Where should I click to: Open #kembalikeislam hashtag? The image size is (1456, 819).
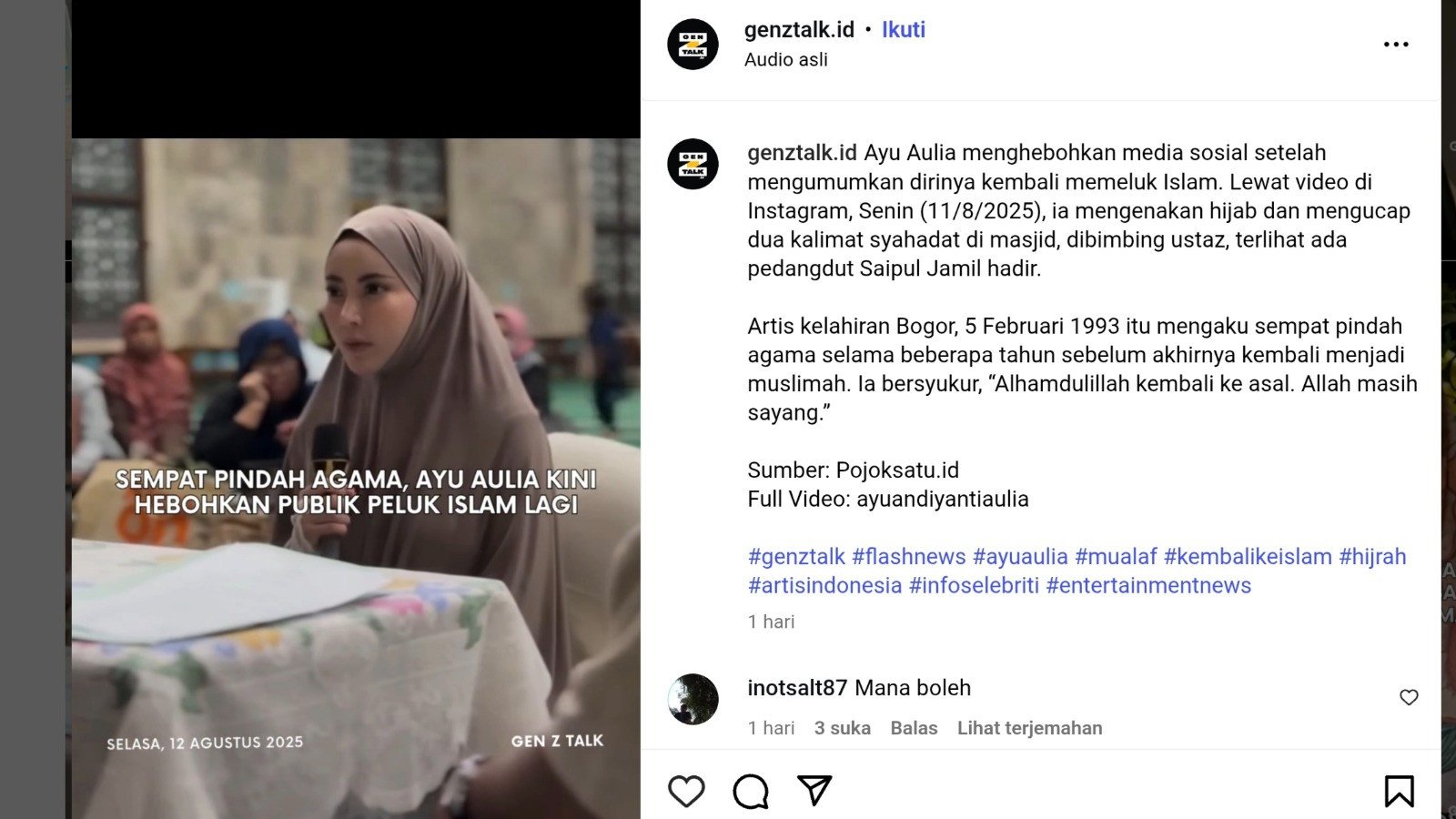[x=1248, y=557]
